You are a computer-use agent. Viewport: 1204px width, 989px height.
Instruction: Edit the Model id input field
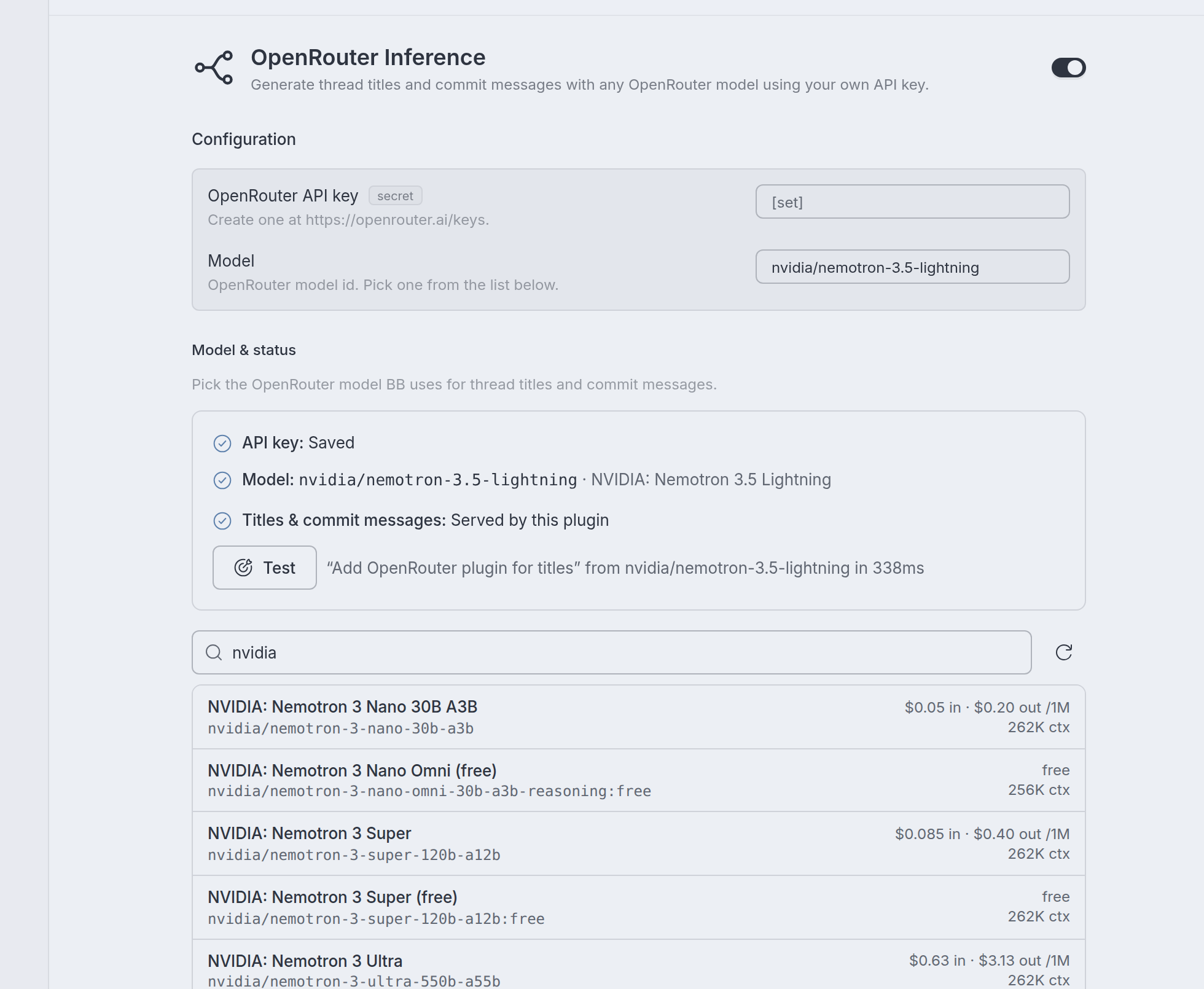(x=912, y=267)
